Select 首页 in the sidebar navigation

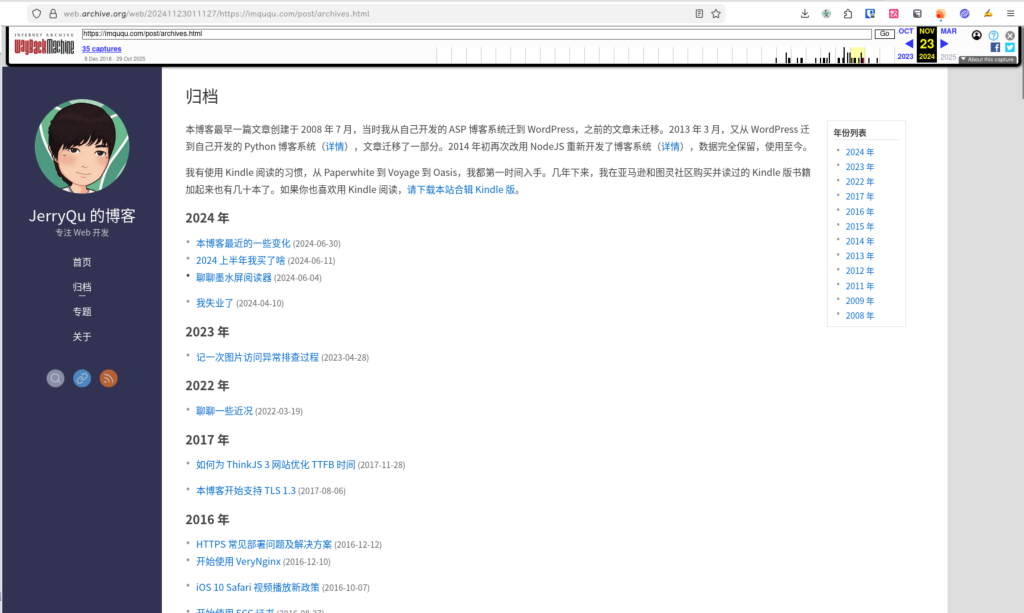81,261
